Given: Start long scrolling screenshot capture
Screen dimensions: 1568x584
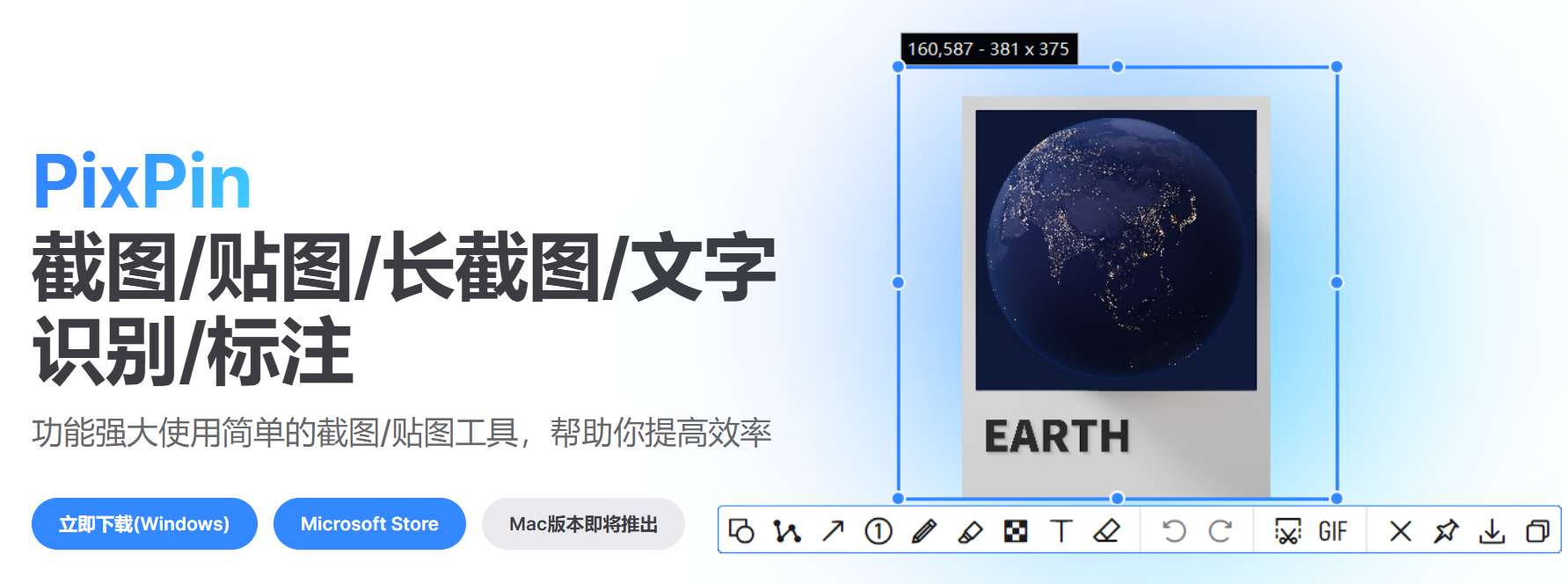Looking at the screenshot, I should tap(1287, 530).
